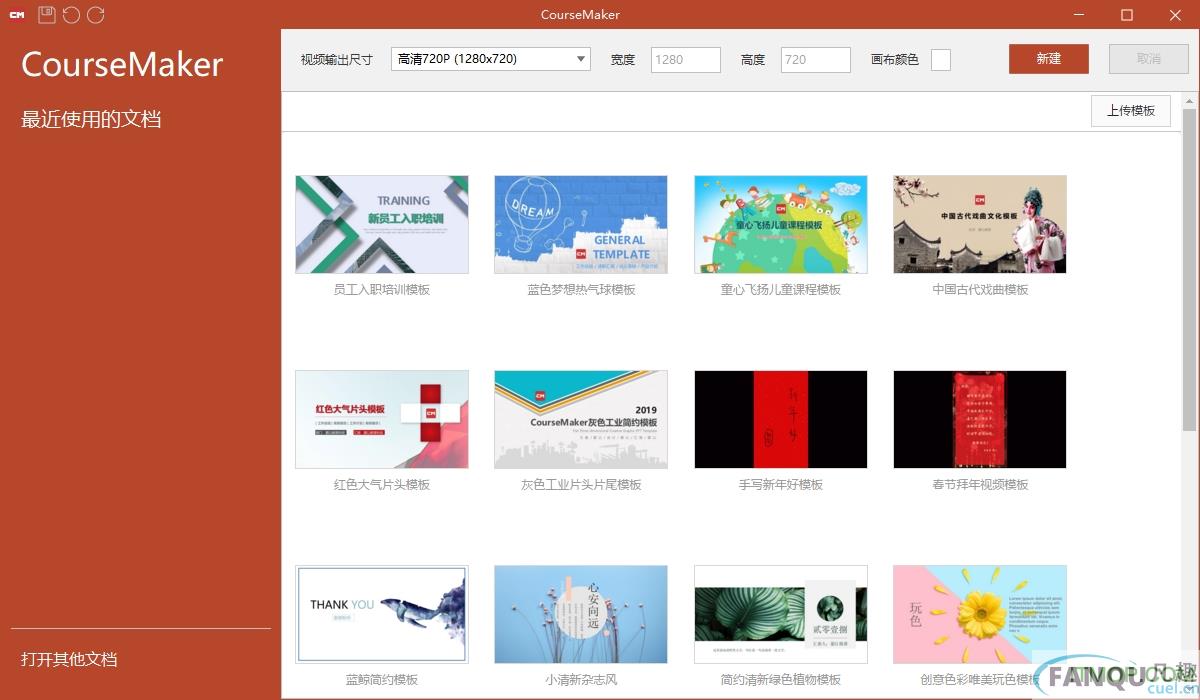Click the 取消 button
Image resolution: width=1200 pixels, height=700 pixels.
click(x=1149, y=59)
